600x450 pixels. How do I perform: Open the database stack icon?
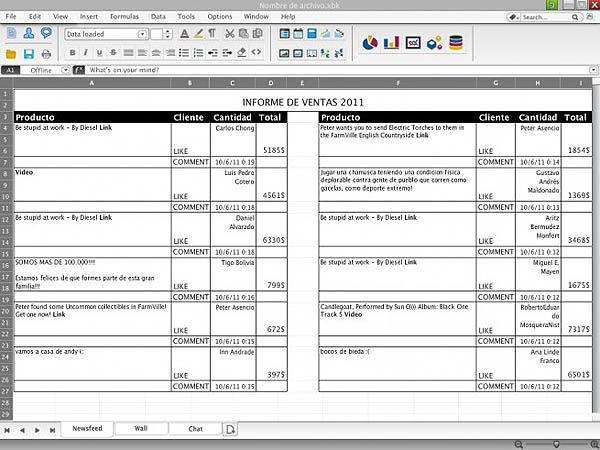click(x=456, y=42)
